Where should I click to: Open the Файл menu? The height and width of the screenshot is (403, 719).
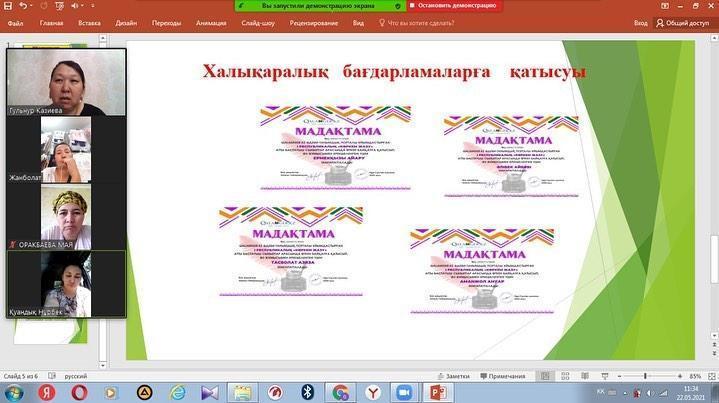17,22
